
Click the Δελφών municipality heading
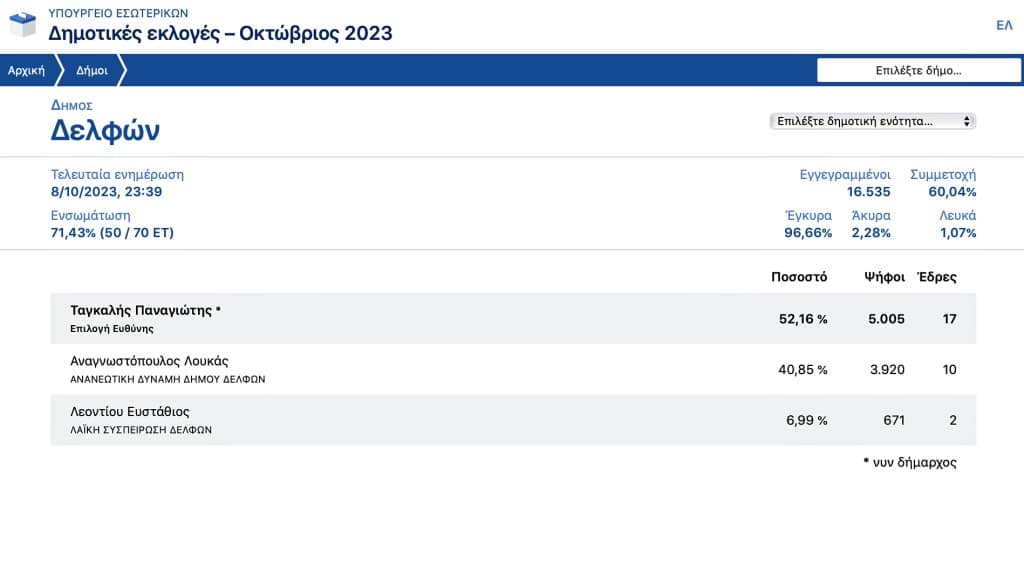[105, 131]
